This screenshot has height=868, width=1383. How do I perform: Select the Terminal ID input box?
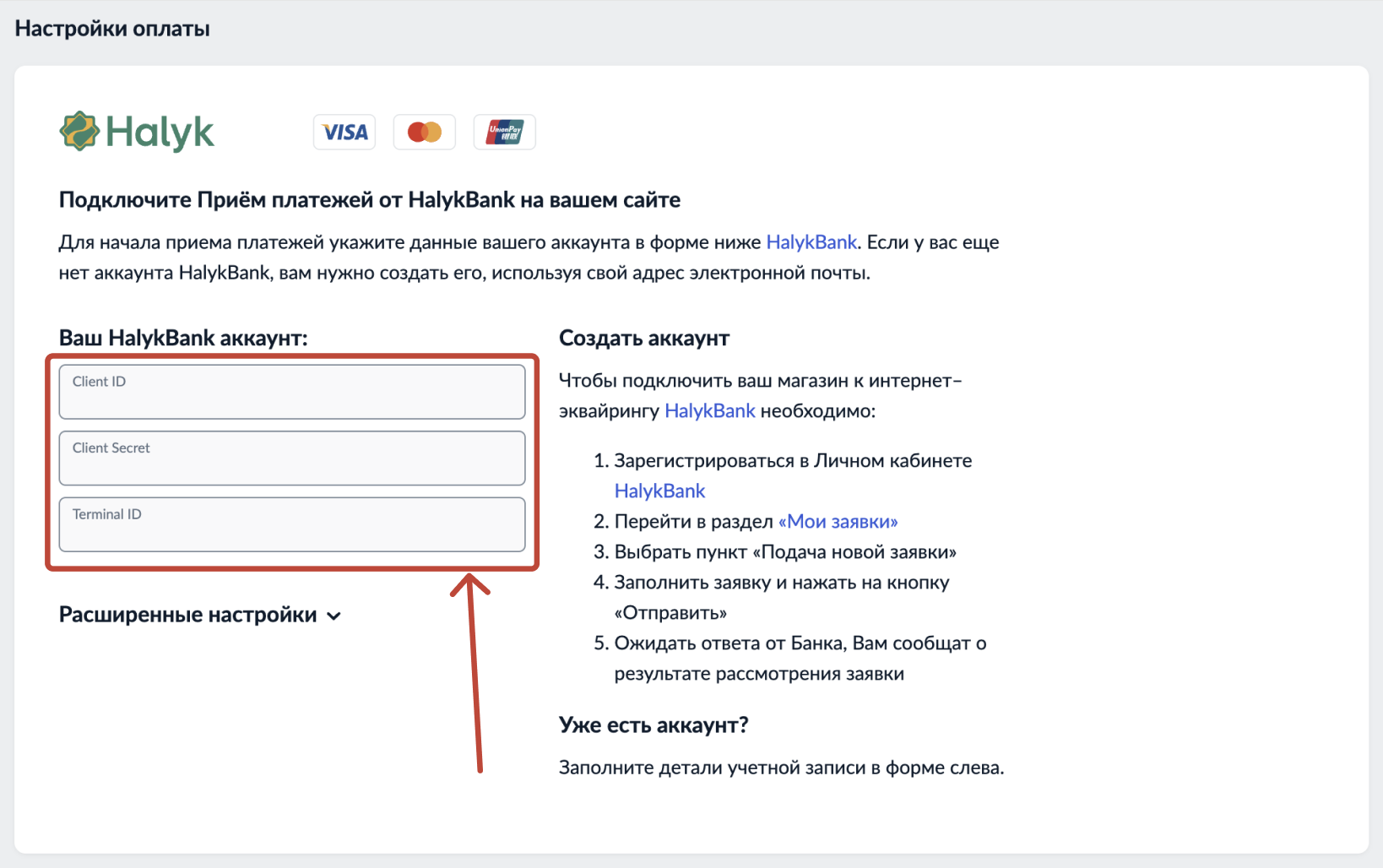(x=292, y=525)
